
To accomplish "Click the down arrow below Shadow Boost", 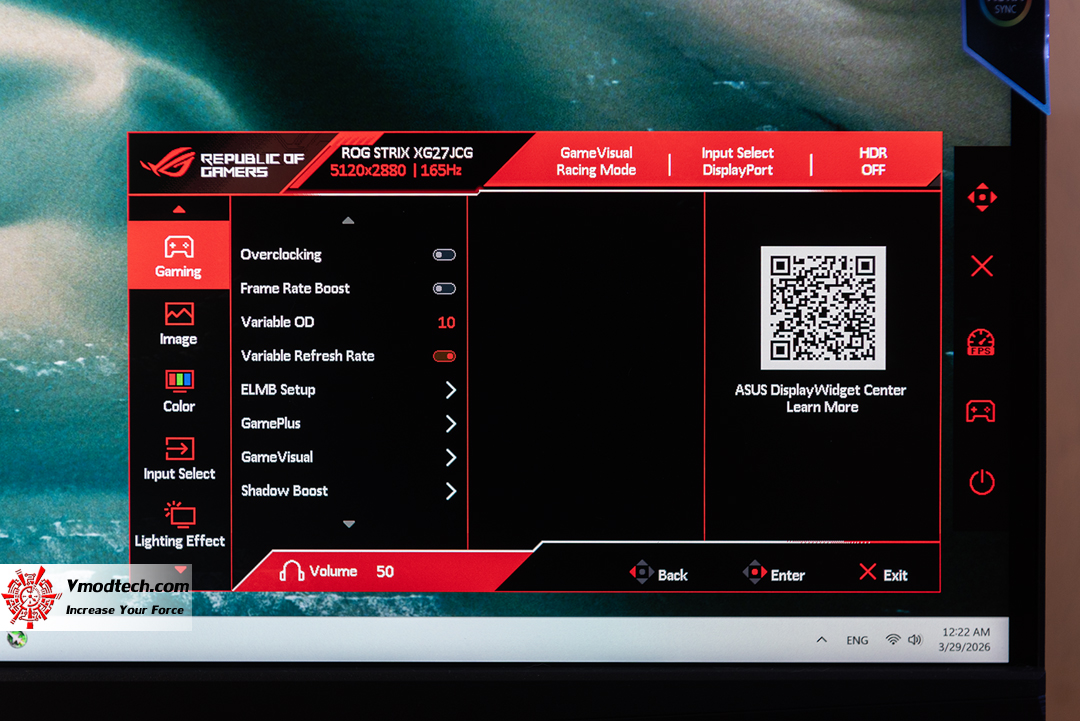I will click(x=349, y=524).
